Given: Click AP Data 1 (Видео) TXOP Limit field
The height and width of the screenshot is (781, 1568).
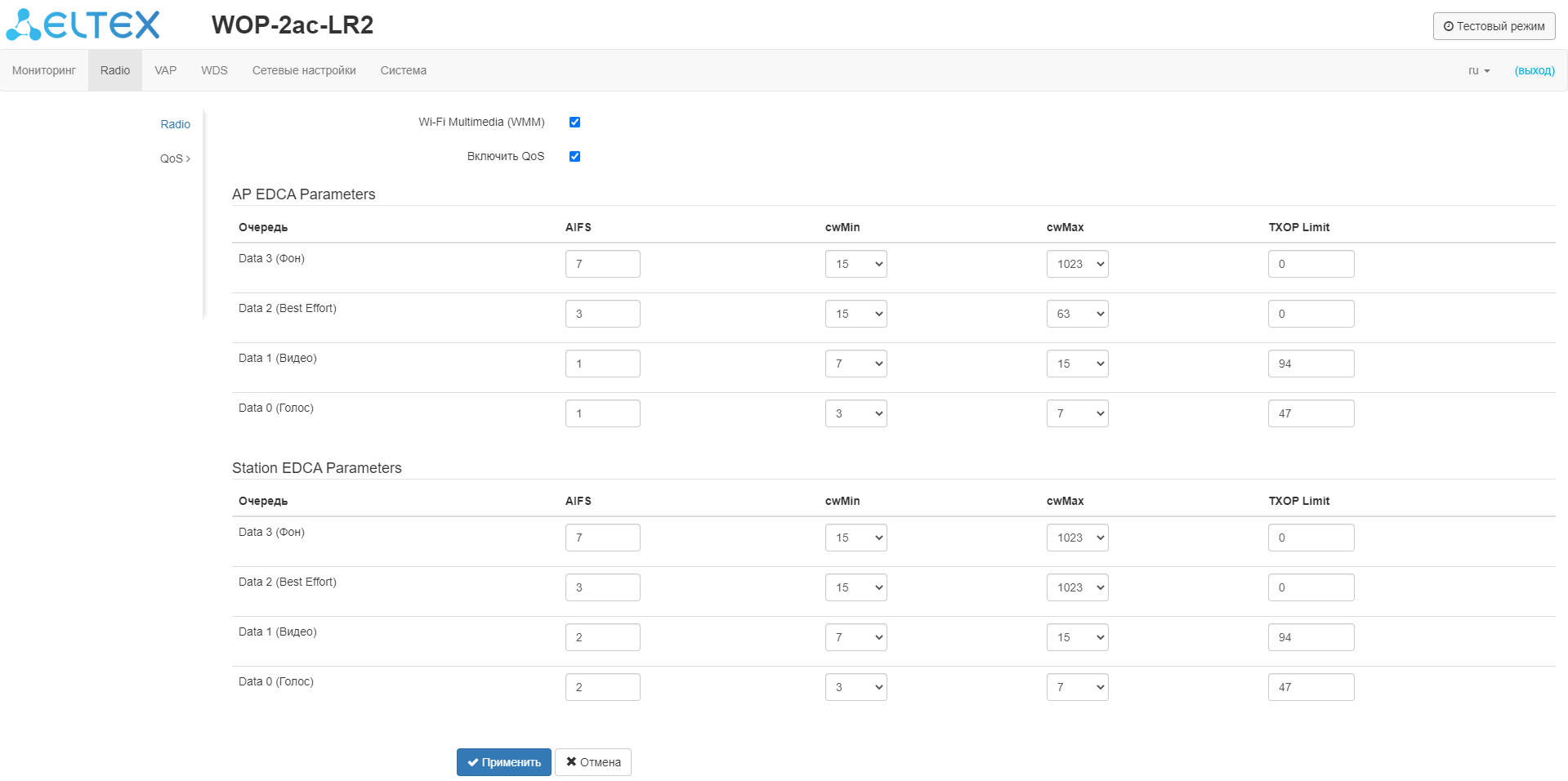Looking at the screenshot, I should (1311, 364).
